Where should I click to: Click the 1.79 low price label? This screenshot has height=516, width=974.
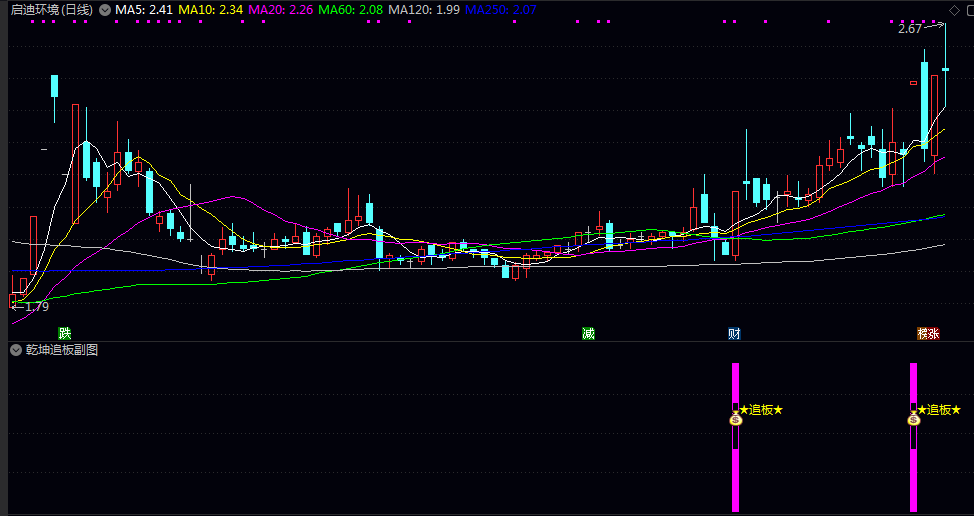coord(37,306)
